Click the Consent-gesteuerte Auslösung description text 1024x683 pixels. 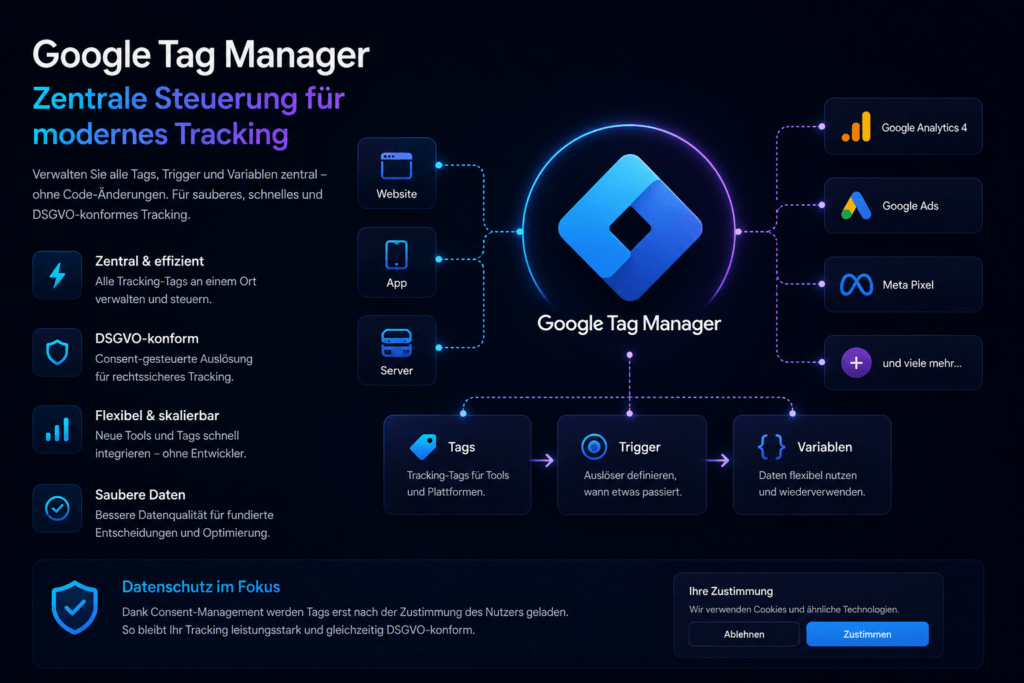[174, 368]
